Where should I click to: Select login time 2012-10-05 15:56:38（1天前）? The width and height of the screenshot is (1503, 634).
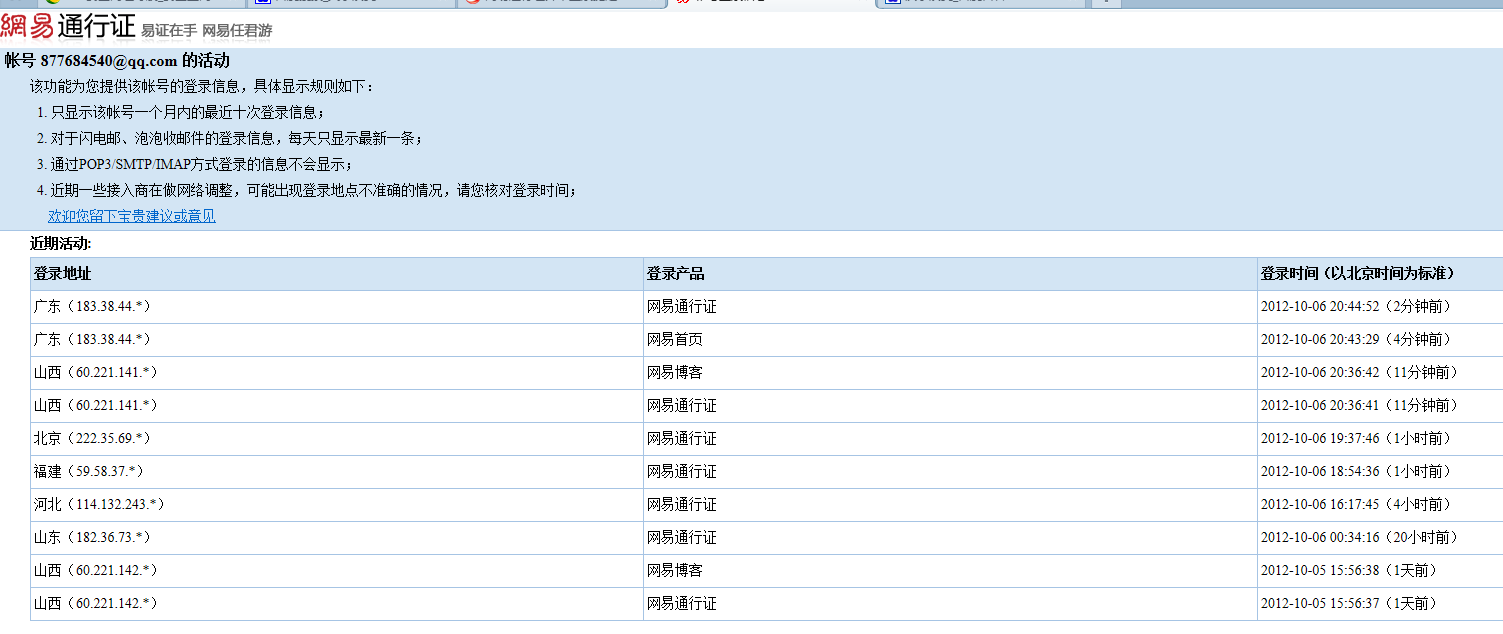[x=1349, y=571]
